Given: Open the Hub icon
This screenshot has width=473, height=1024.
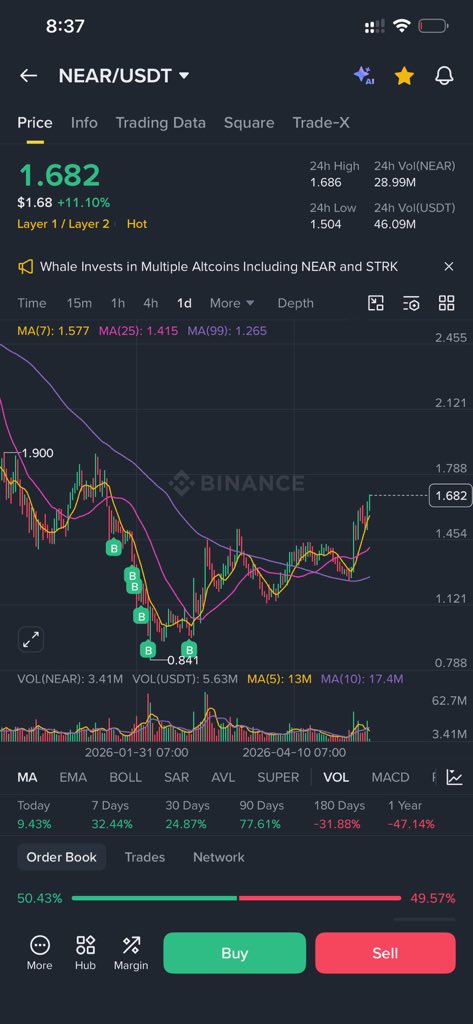Looking at the screenshot, I should click(x=86, y=953).
